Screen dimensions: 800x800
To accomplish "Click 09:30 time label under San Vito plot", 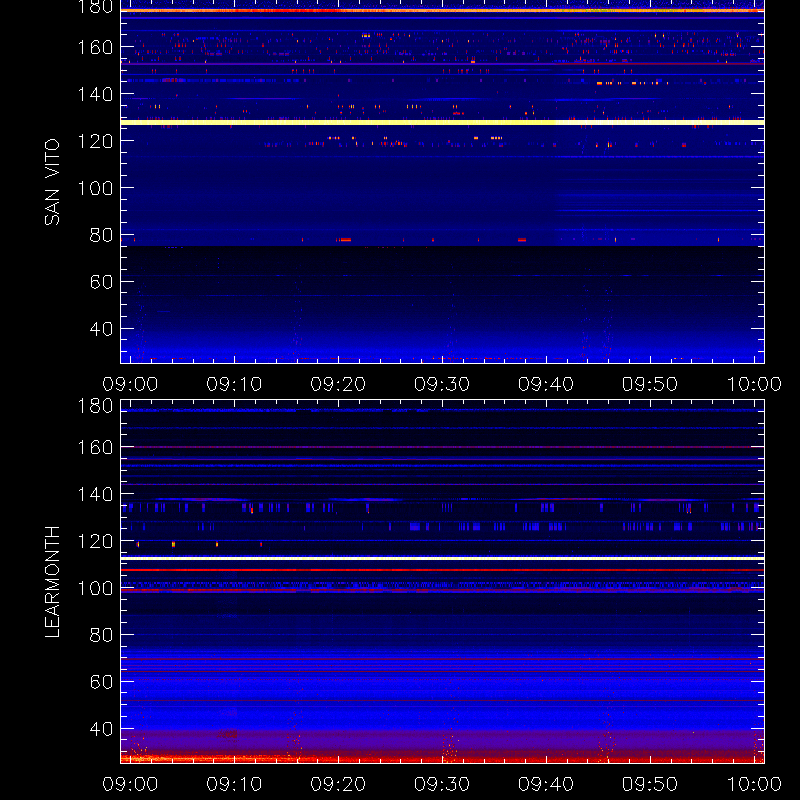I will coord(442,384).
